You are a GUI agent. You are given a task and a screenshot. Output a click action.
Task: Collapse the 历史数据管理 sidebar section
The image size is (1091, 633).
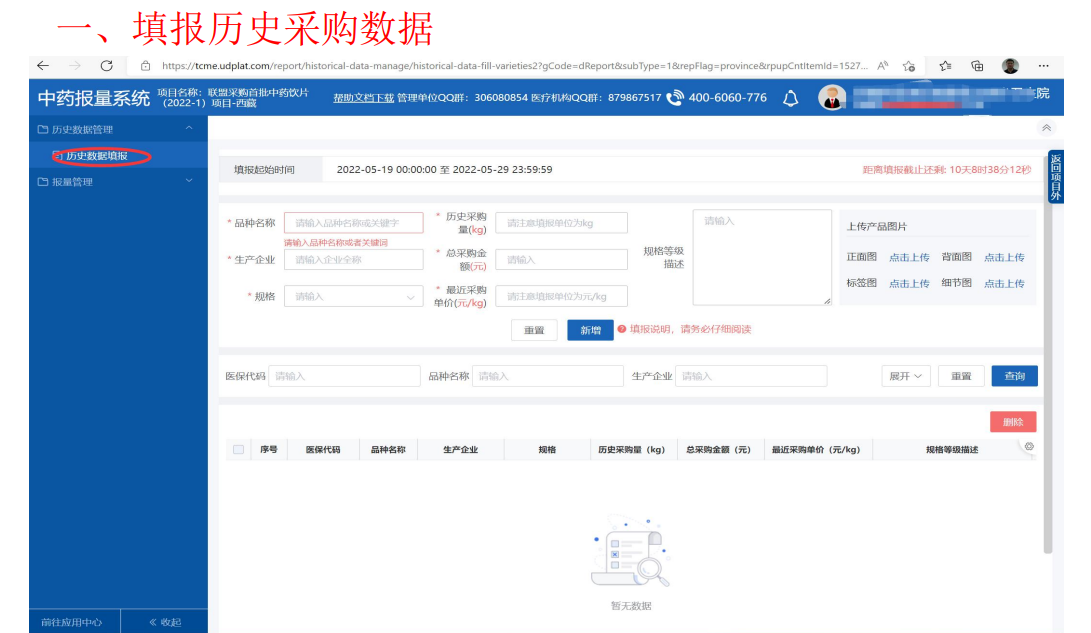(x=189, y=129)
